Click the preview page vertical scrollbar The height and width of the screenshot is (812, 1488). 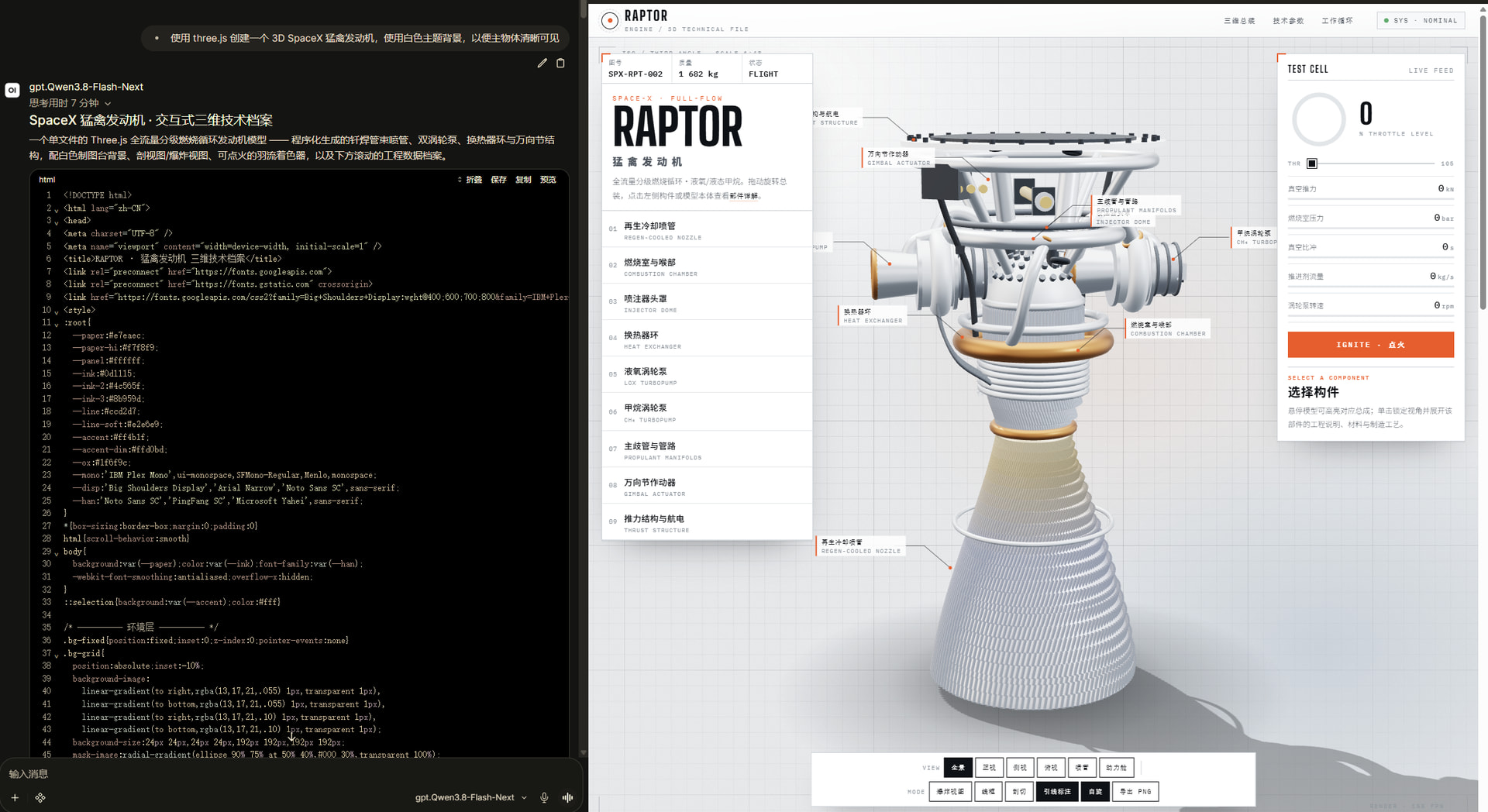[x=1483, y=163]
